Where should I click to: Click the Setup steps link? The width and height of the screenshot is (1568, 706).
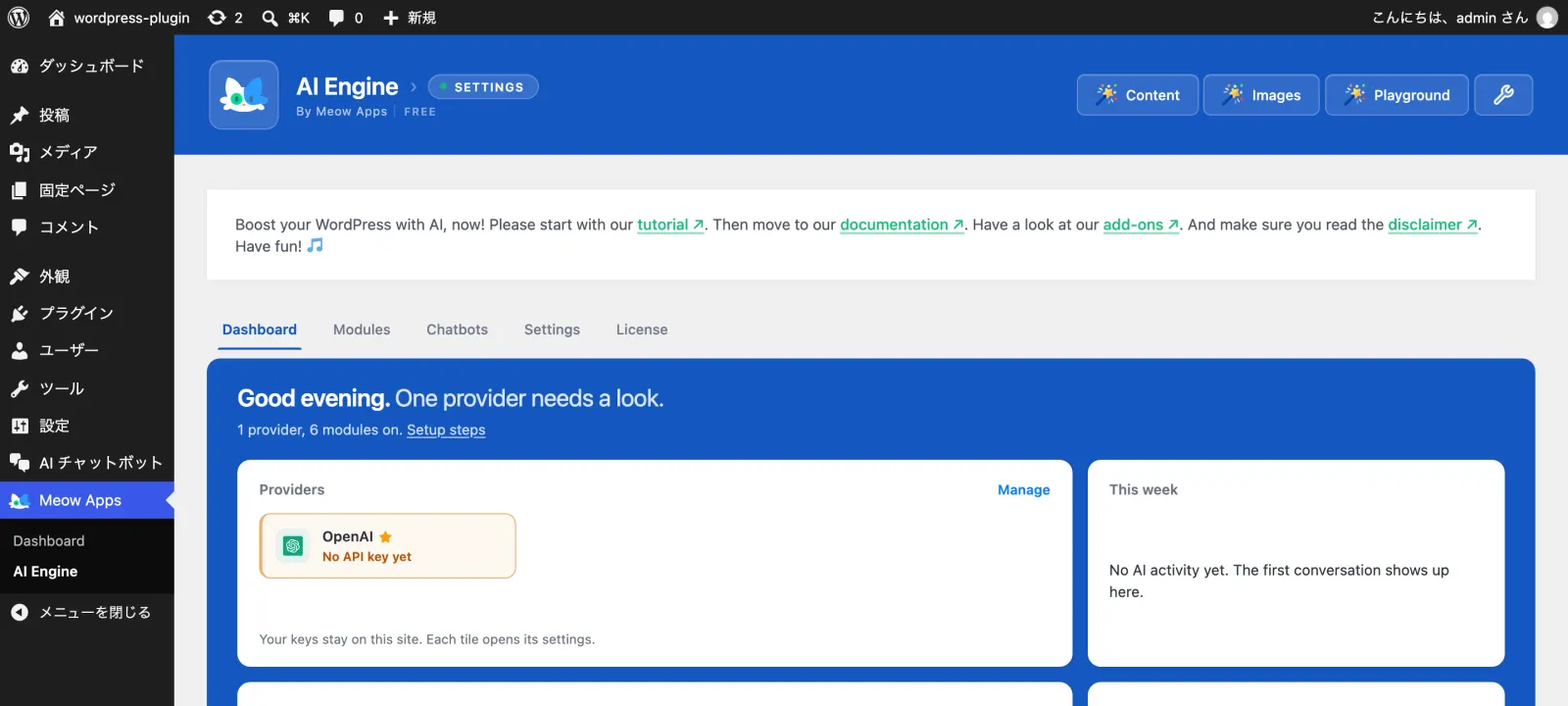[x=446, y=429]
